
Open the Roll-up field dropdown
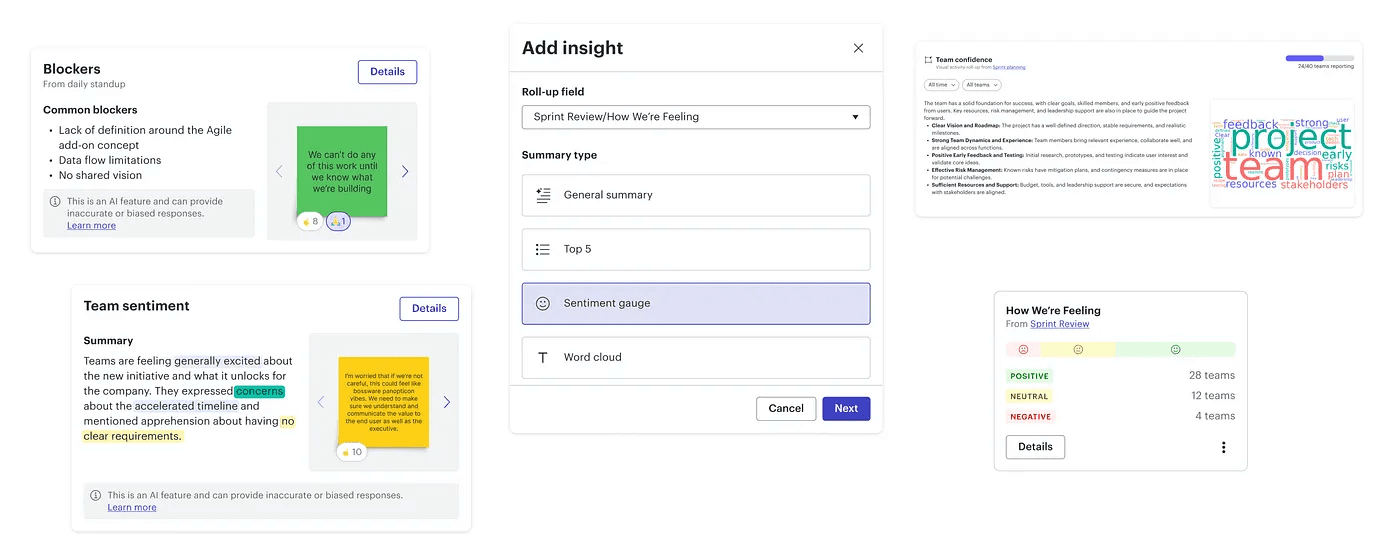pyautogui.click(x=696, y=117)
